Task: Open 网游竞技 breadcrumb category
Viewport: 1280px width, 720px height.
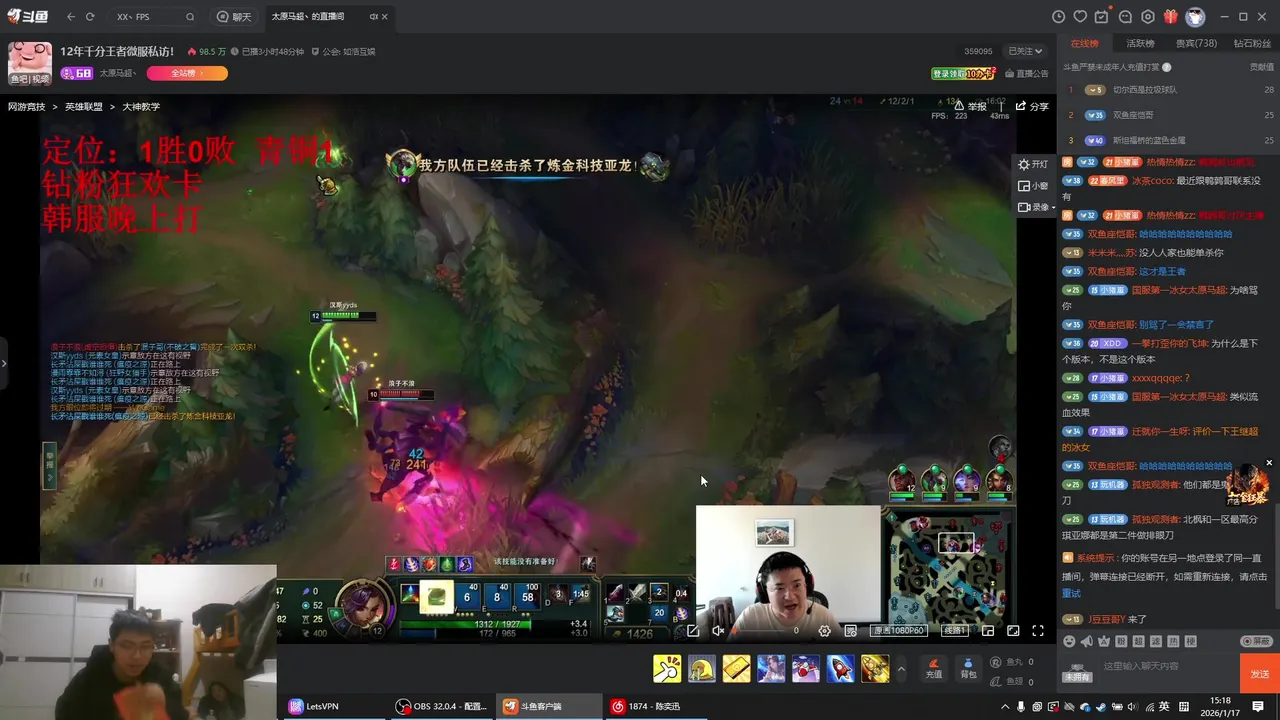Action: pos(27,106)
